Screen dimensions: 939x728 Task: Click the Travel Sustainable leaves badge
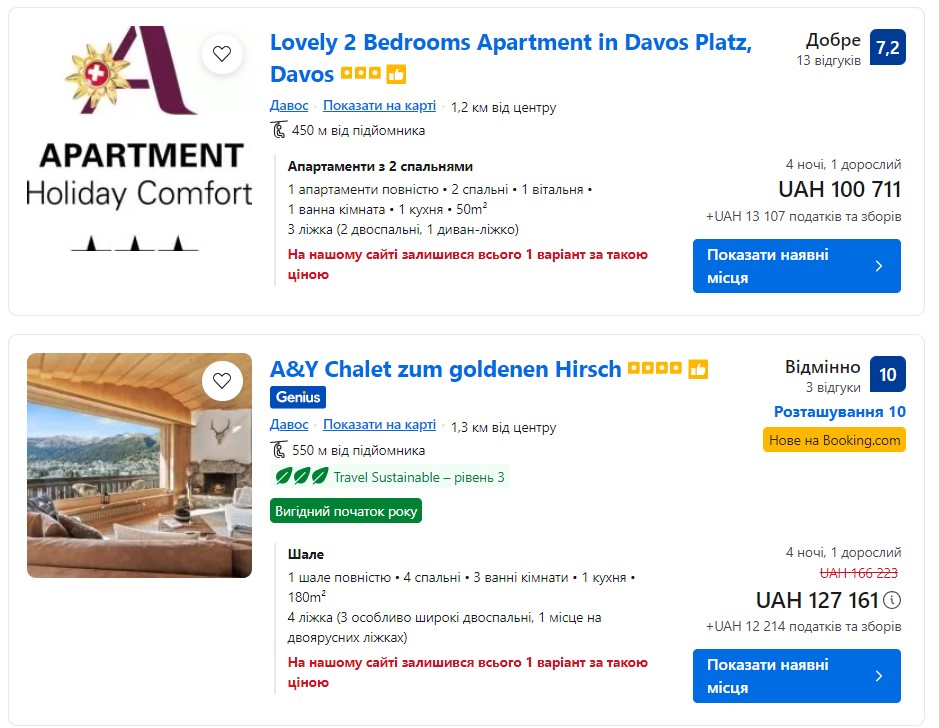(301, 477)
